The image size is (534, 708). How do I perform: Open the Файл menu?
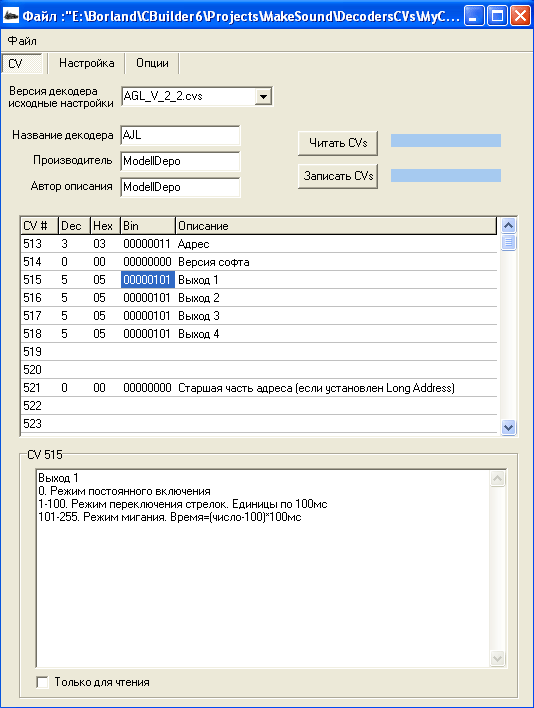click(x=22, y=41)
